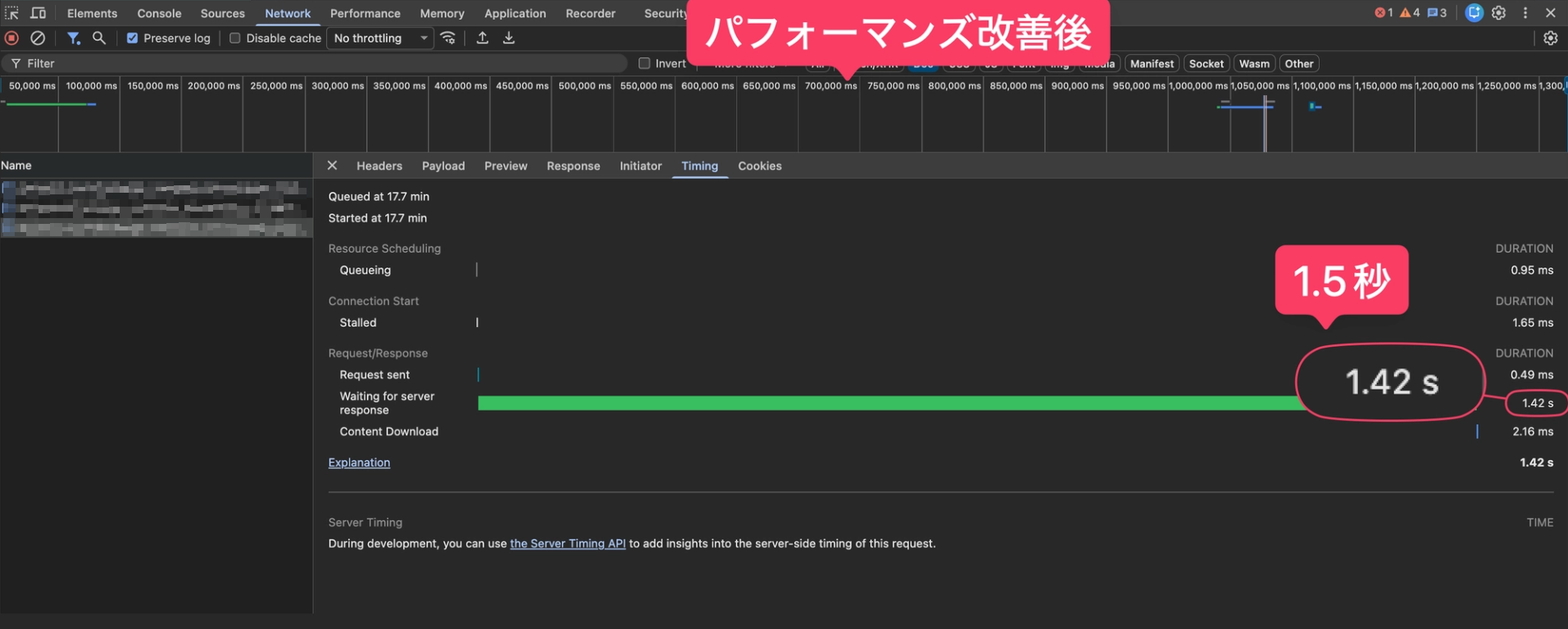
Task: Open the No throttling dropdown
Action: click(380, 38)
